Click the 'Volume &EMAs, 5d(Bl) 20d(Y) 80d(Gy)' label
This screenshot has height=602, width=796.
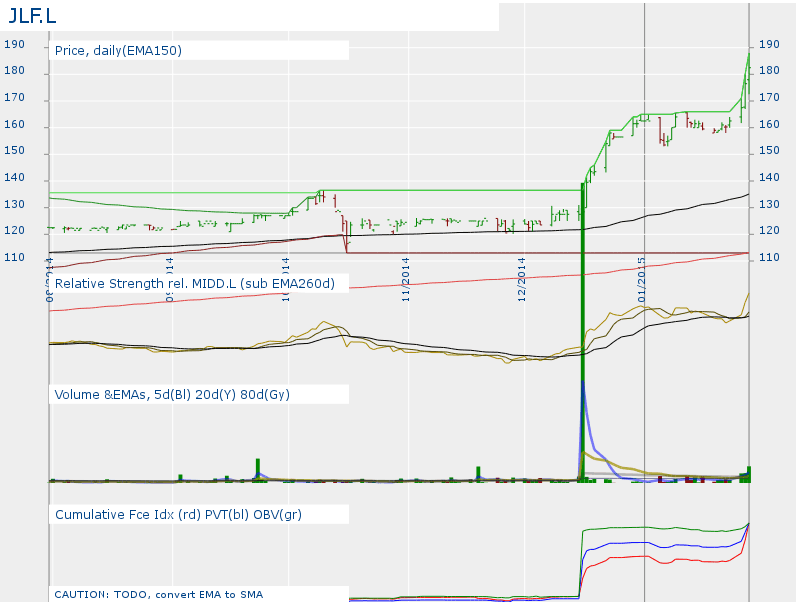point(172,394)
